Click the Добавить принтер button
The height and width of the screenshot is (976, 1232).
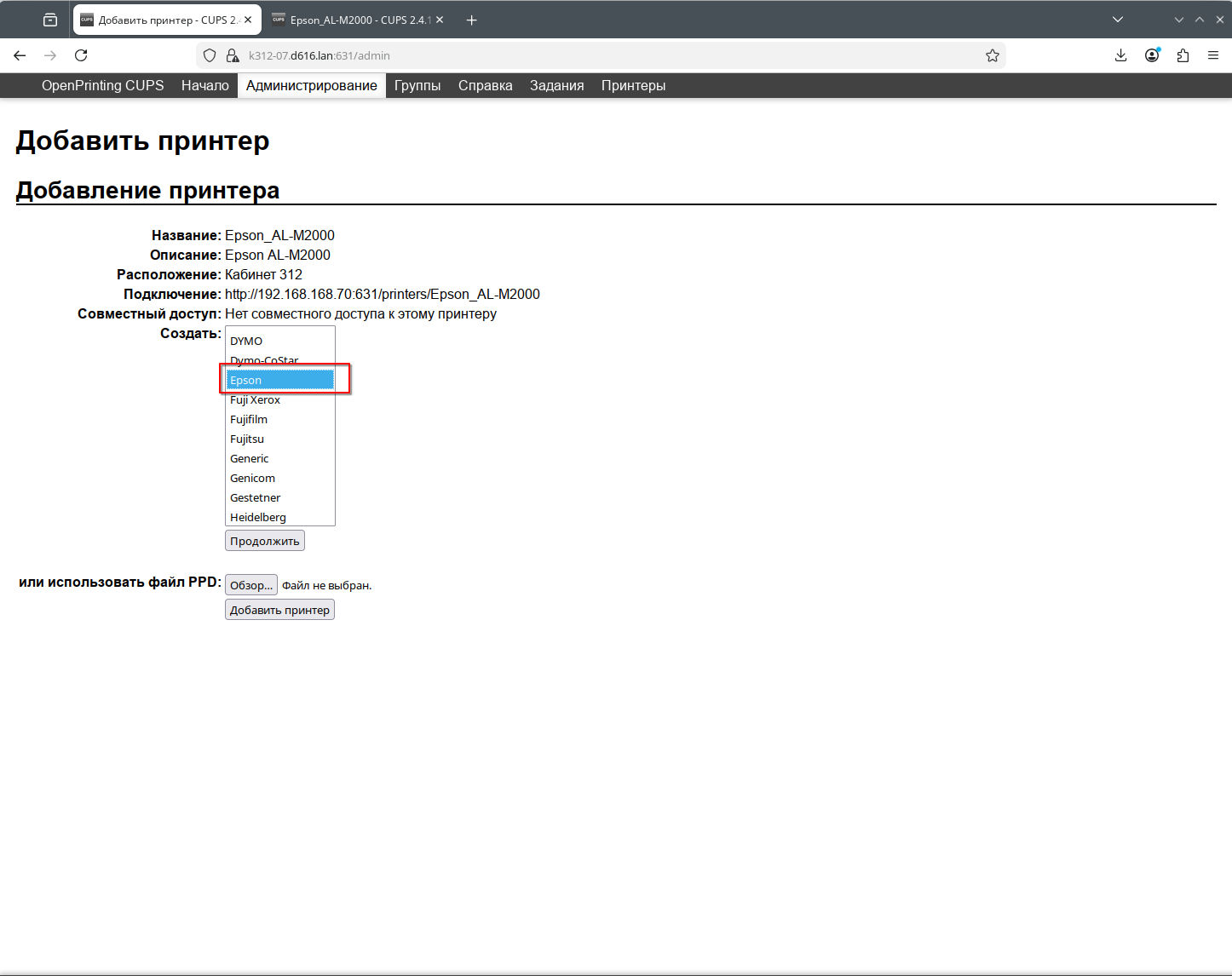tap(279, 610)
